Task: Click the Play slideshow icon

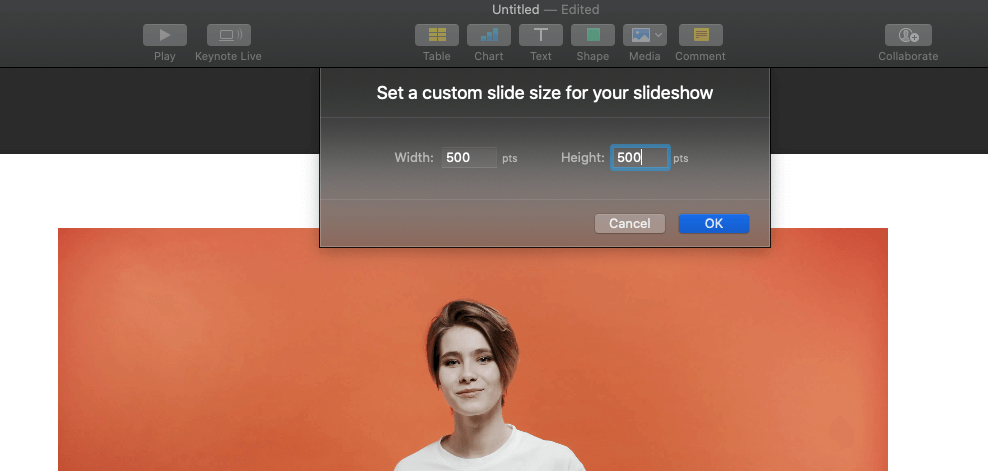Action: tap(165, 35)
